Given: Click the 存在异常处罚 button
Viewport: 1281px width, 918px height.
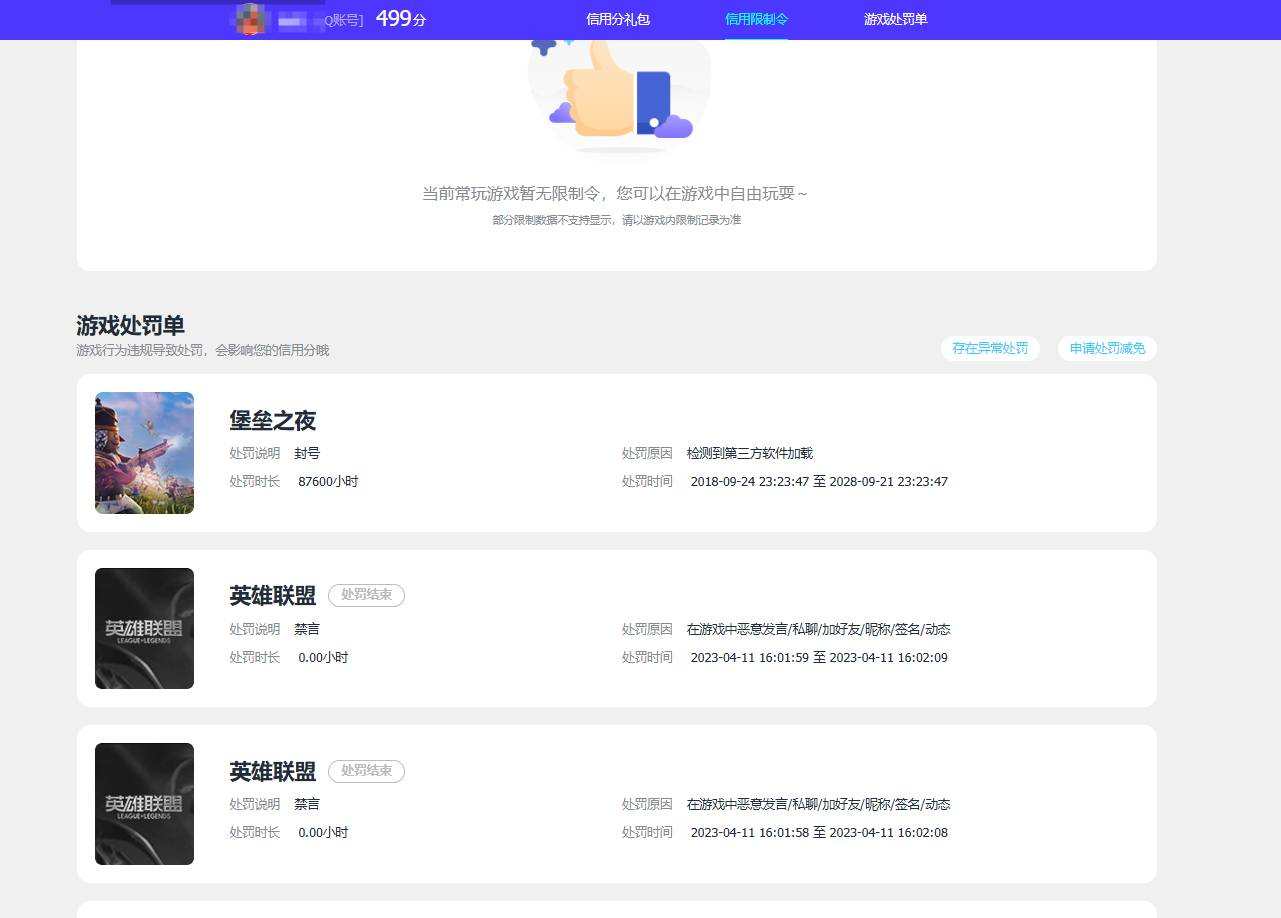Looking at the screenshot, I should pyautogui.click(x=990, y=348).
